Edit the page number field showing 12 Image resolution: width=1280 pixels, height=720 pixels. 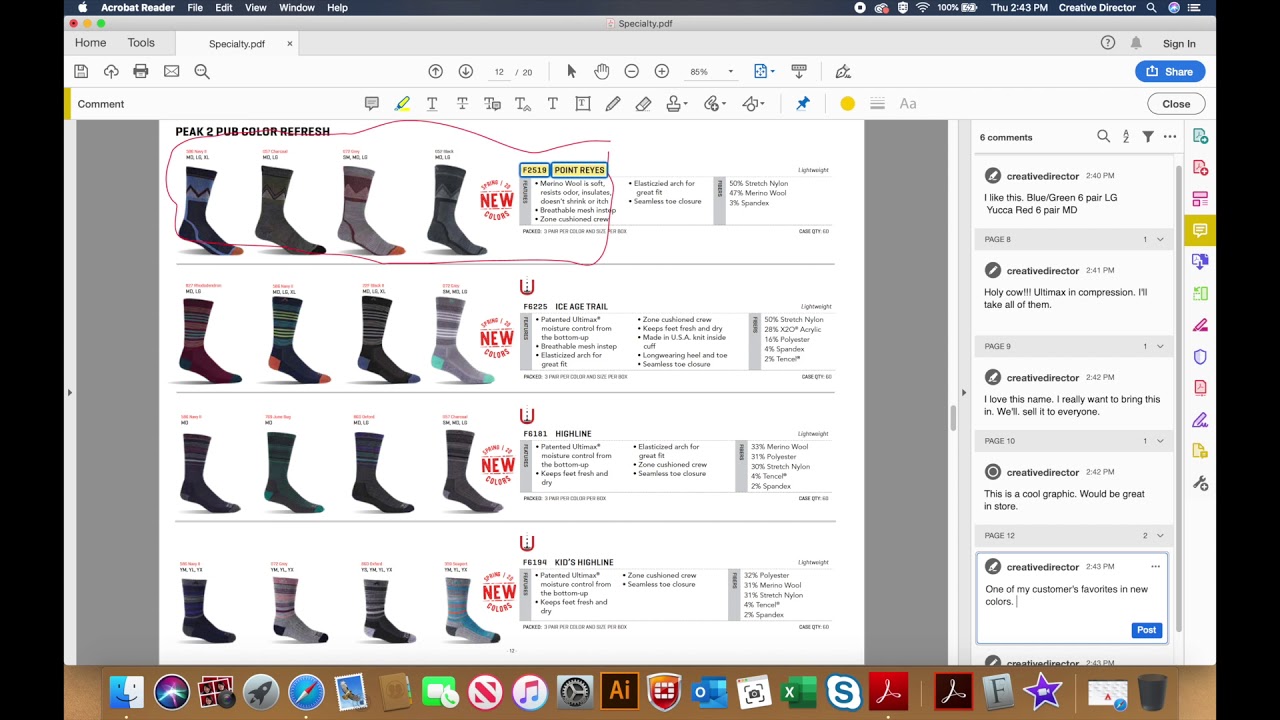tap(499, 72)
